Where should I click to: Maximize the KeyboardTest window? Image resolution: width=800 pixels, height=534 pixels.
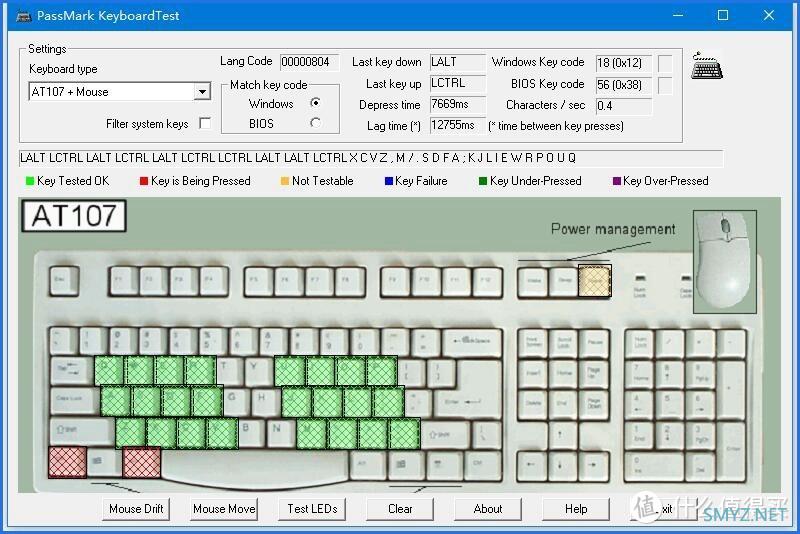(723, 15)
